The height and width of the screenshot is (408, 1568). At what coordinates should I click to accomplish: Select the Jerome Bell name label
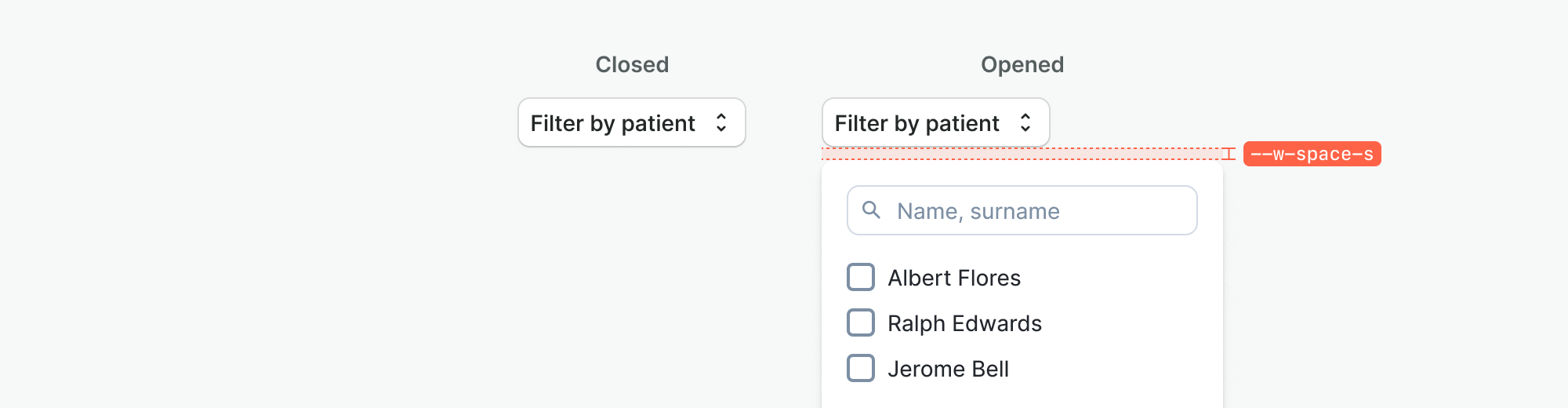pos(948,369)
